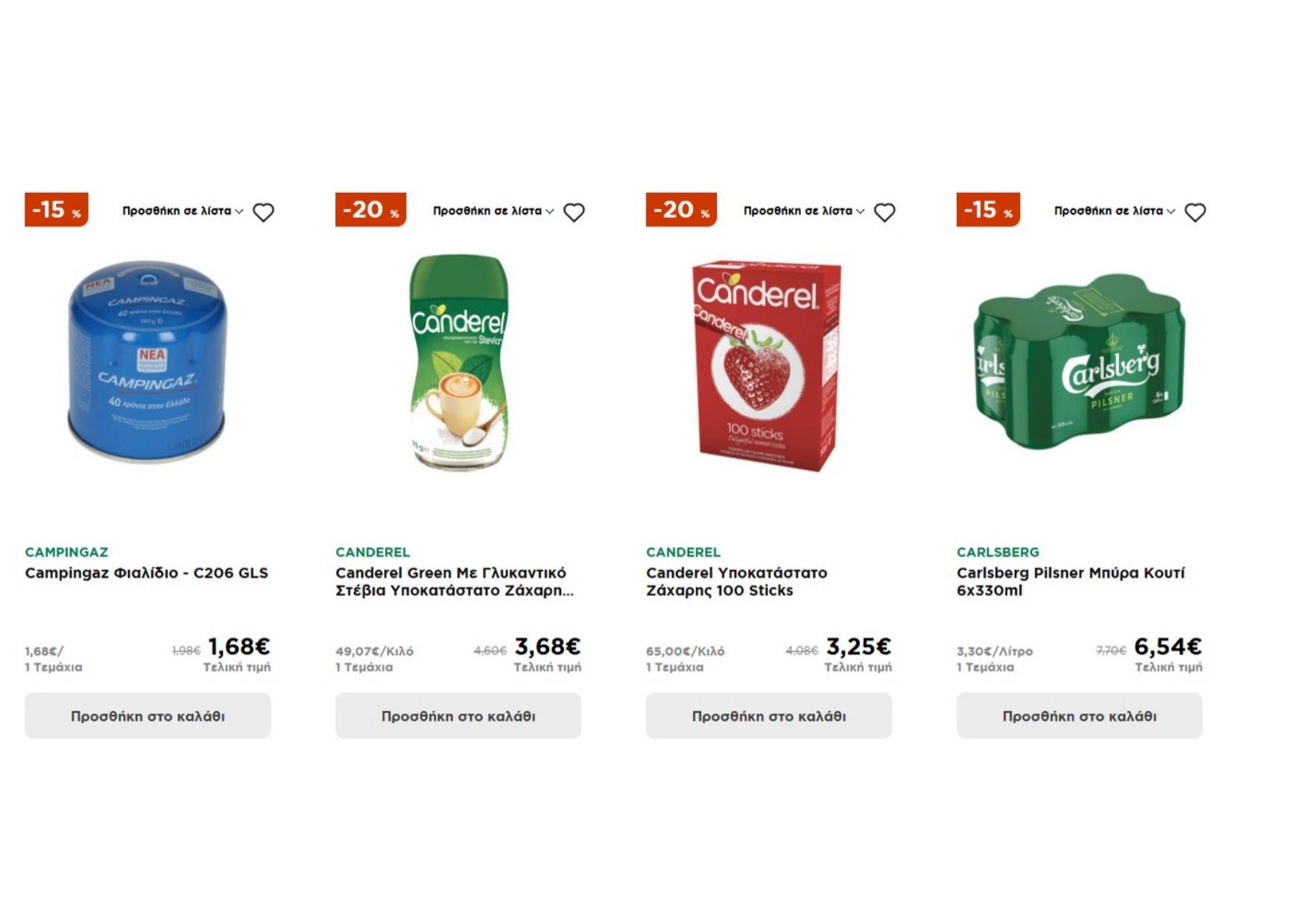The height and width of the screenshot is (924, 1307).
Task: Open 'Canderel Υποκατάστατο Ζάχαρης 100 Sticks' title link
Action: (736, 581)
